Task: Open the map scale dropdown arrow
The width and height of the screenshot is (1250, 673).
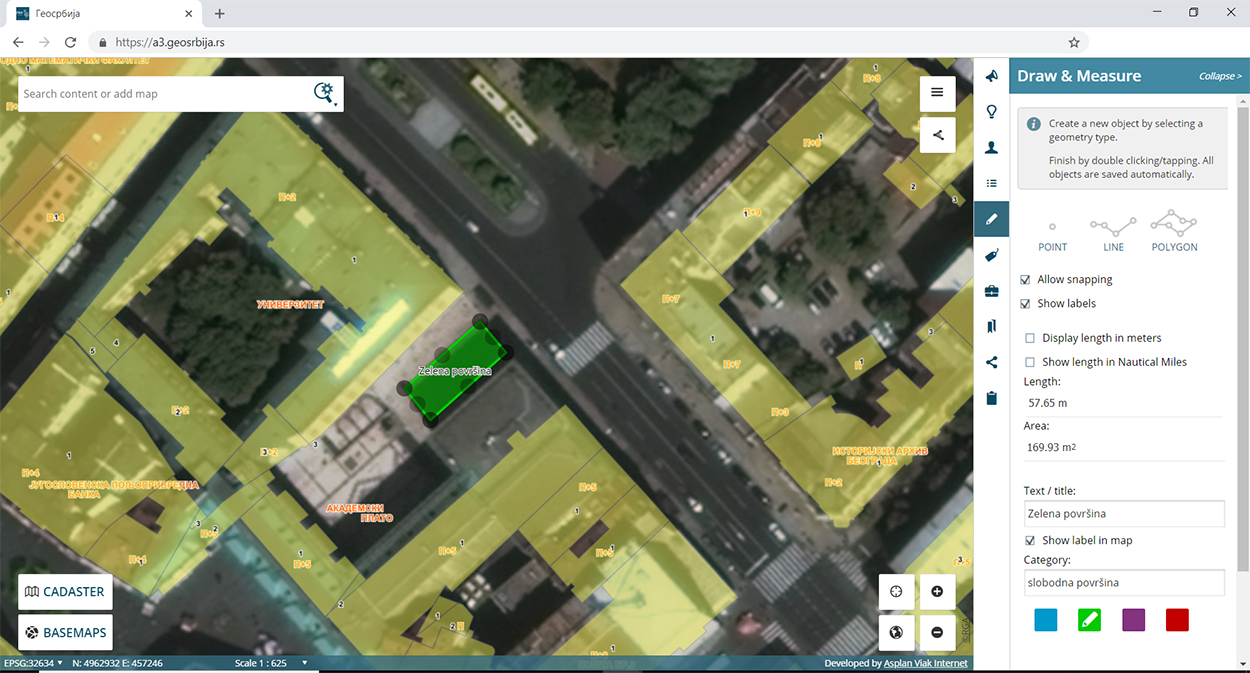Action: coord(304,663)
